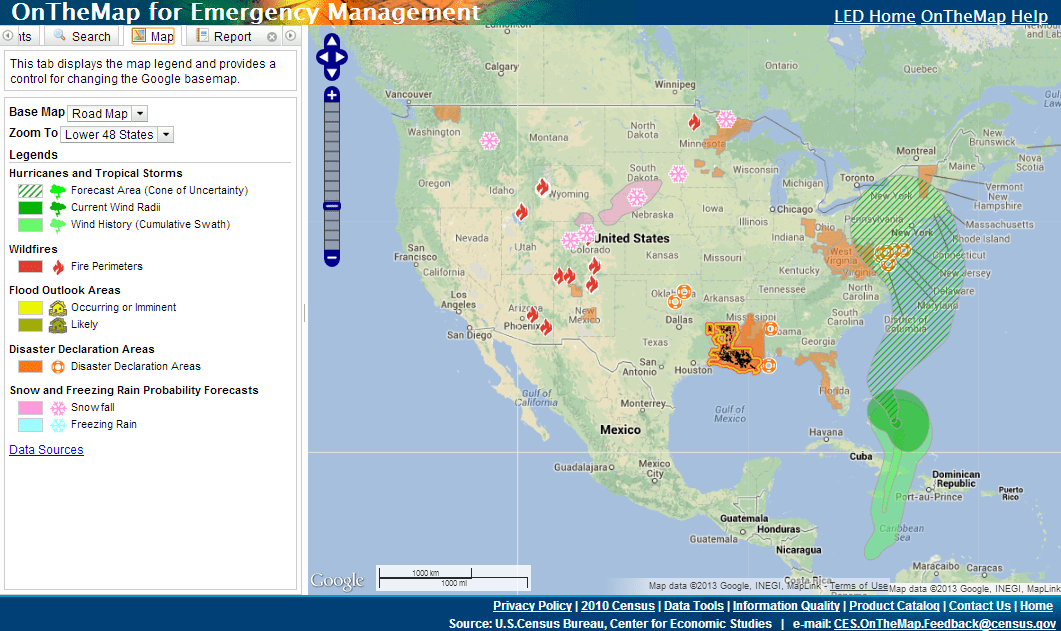
Task: Open the 2010 Census link in the footer
Action: (x=617, y=605)
